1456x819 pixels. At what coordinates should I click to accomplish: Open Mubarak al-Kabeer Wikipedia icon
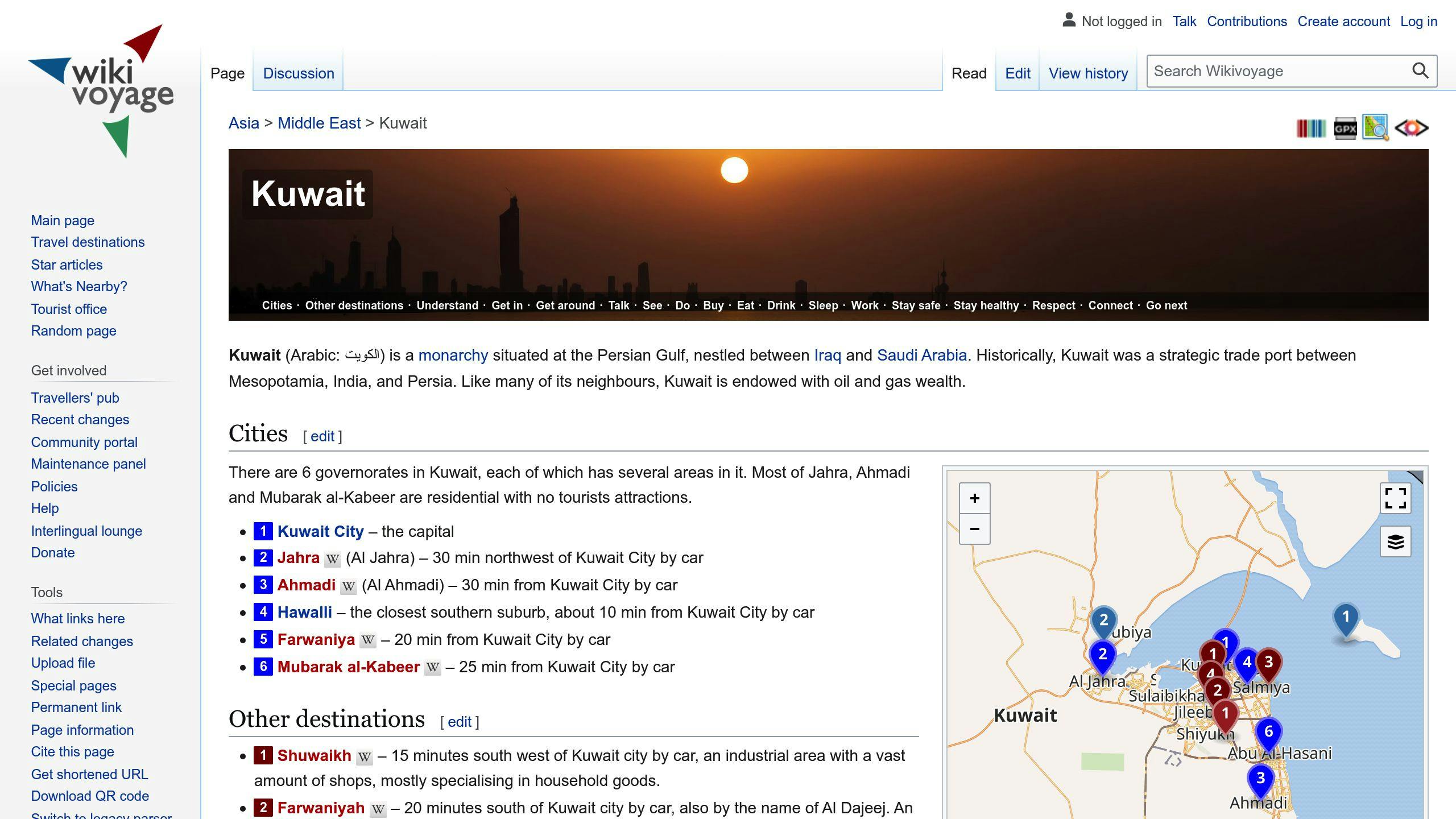point(433,668)
